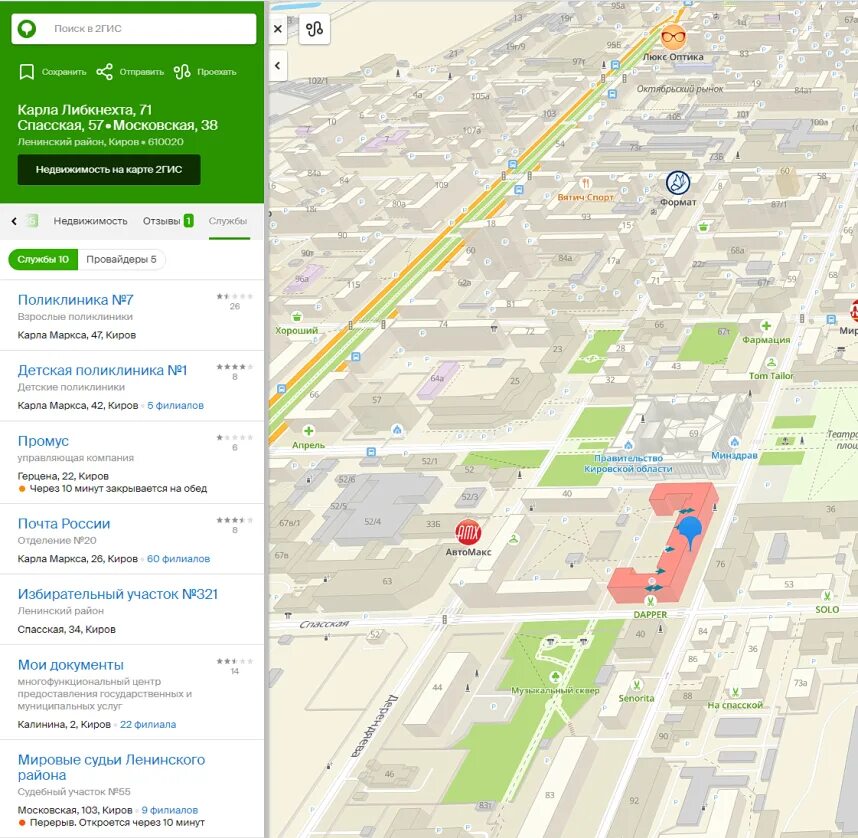858x838 pixels.
Task: Click the Апрель pharmacy cross icon
Action: coord(309,431)
